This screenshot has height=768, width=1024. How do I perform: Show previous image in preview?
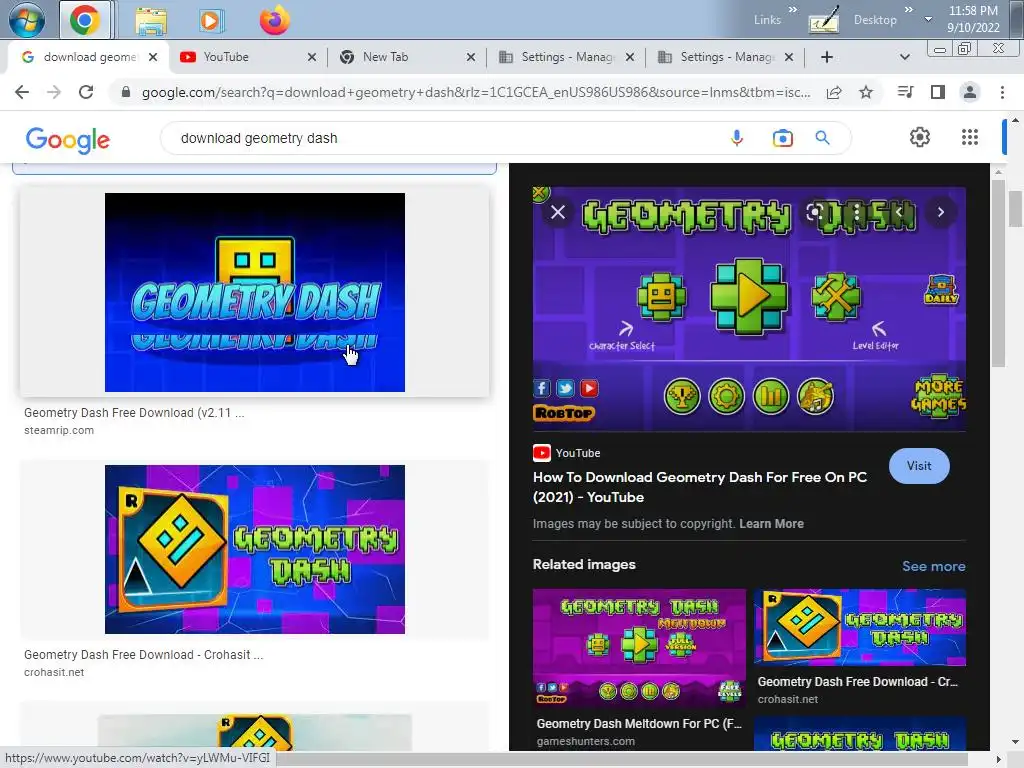click(899, 212)
